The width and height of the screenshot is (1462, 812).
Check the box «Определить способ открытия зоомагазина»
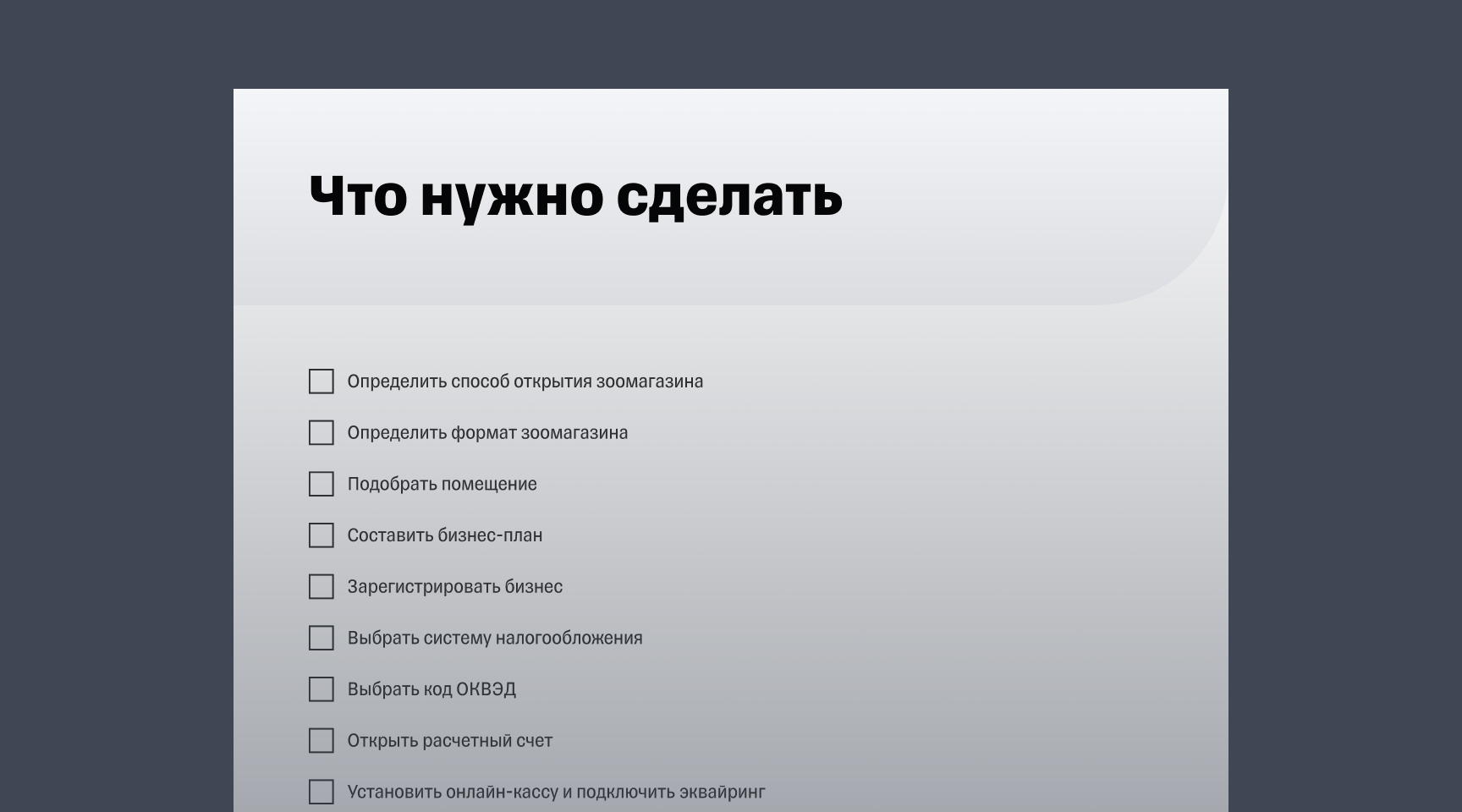coord(322,381)
